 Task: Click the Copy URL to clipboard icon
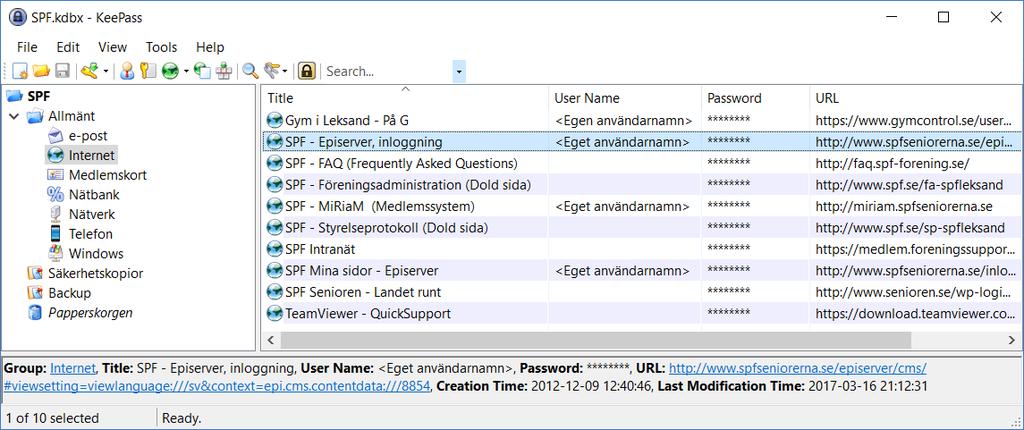203,71
